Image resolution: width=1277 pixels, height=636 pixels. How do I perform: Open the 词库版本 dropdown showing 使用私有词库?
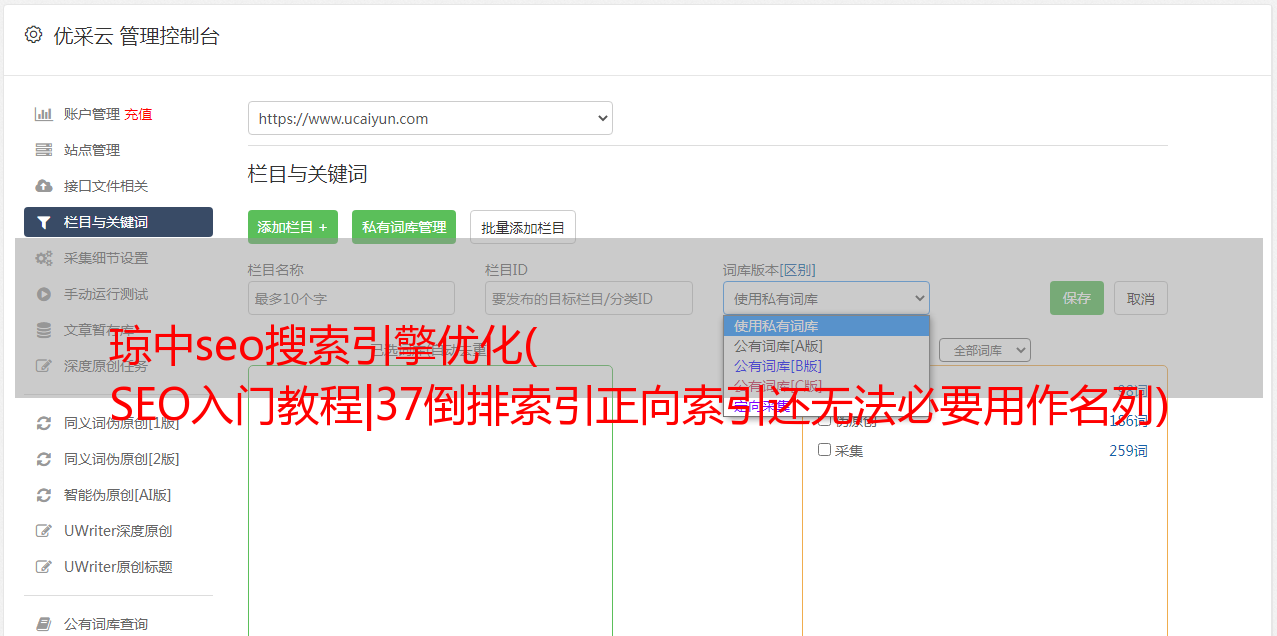coord(826,298)
